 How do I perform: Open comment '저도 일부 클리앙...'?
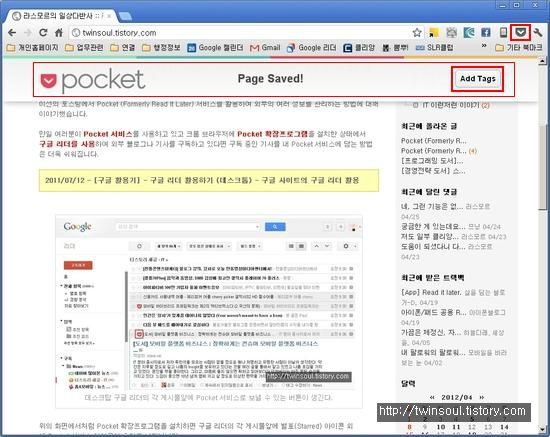point(430,237)
